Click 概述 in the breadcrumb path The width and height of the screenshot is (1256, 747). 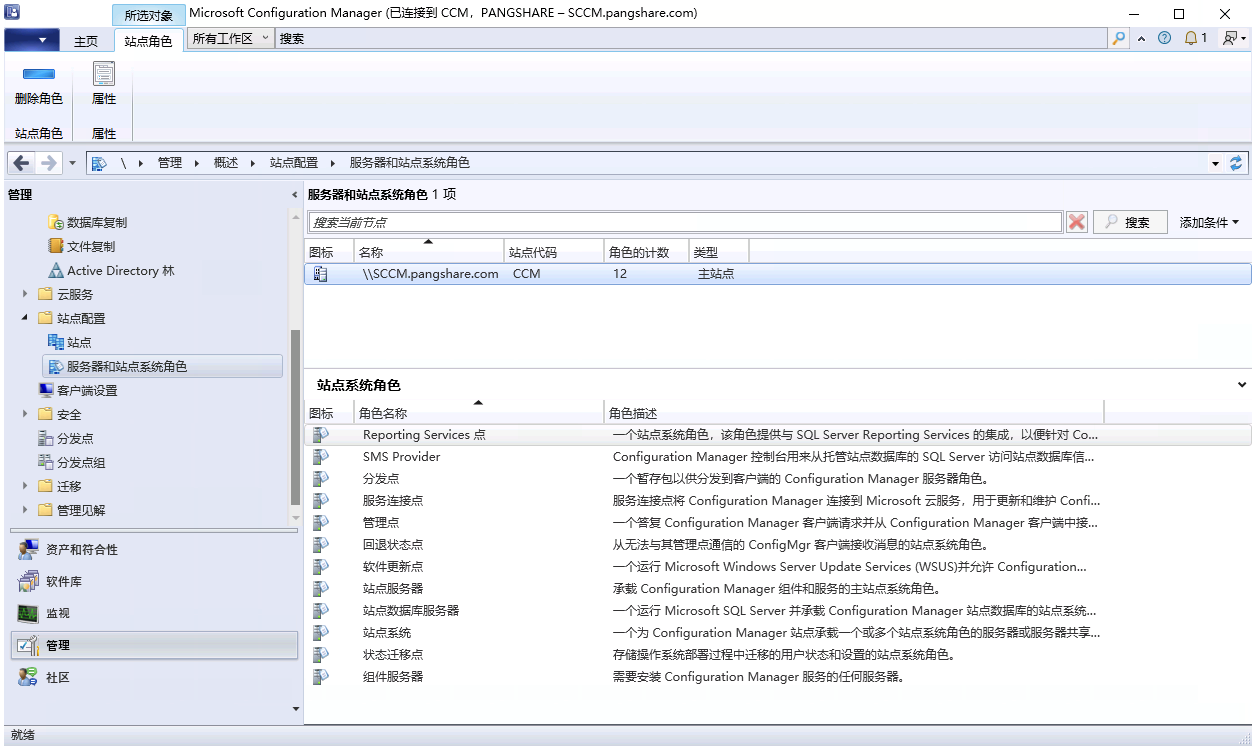226,163
